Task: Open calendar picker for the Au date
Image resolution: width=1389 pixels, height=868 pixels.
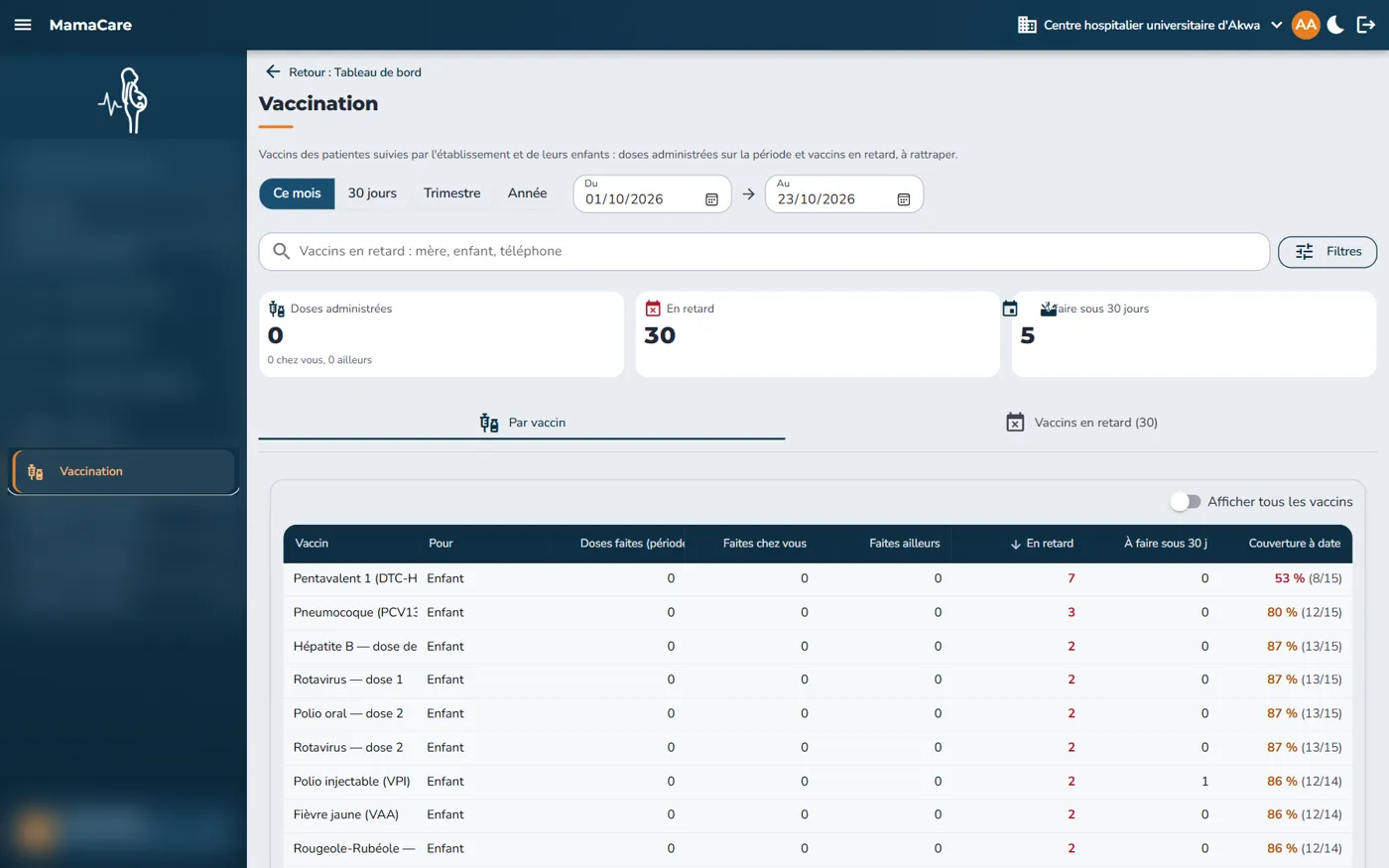Action: tap(904, 199)
